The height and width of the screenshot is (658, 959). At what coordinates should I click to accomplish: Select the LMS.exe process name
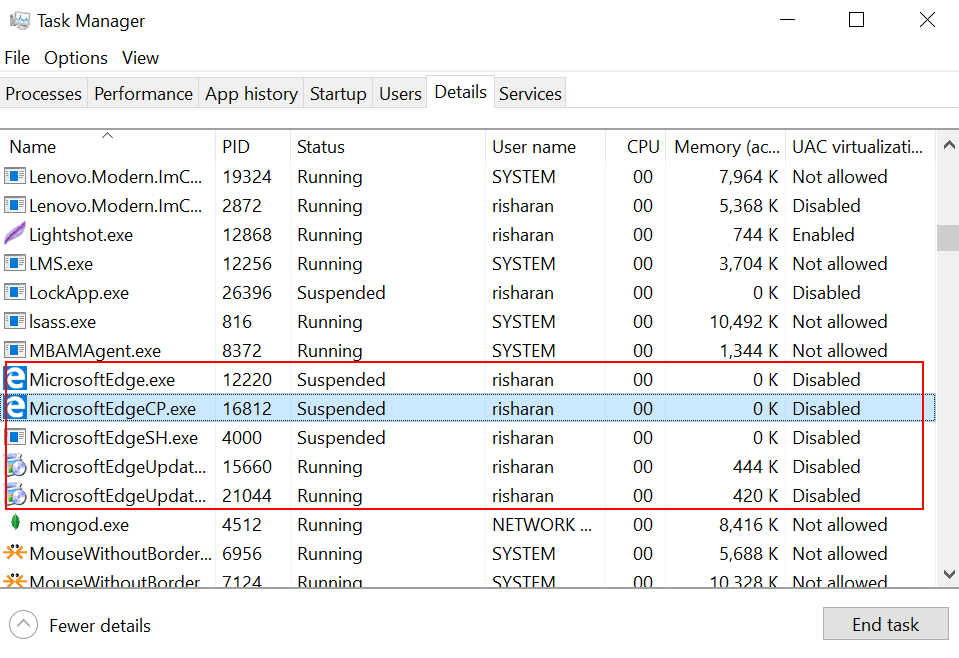point(61,264)
